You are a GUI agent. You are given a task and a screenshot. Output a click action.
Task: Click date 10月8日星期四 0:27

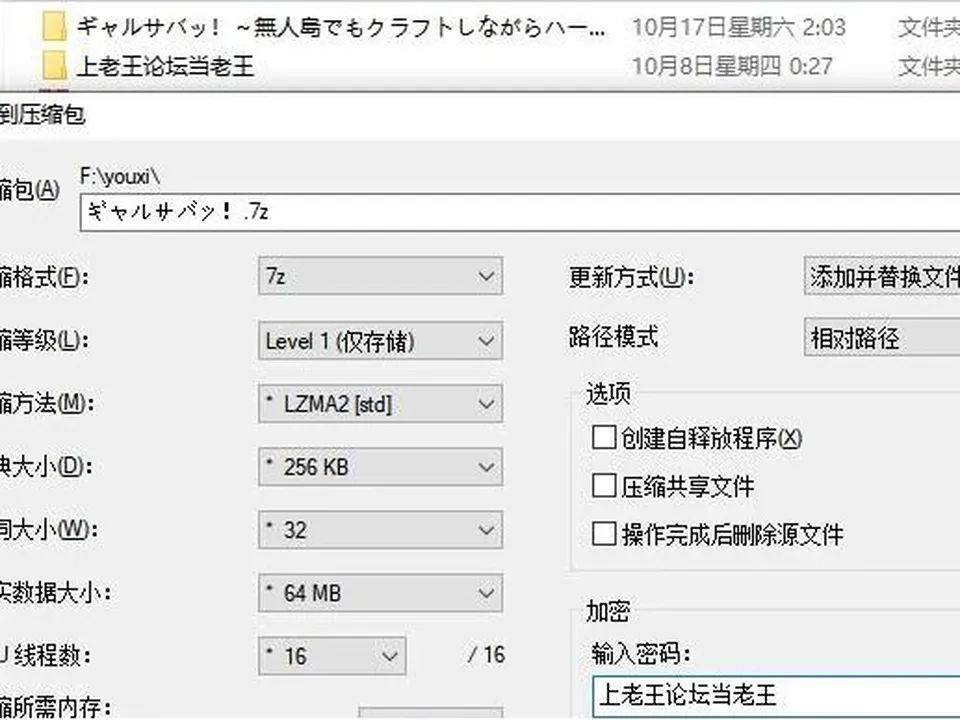[x=732, y=66]
